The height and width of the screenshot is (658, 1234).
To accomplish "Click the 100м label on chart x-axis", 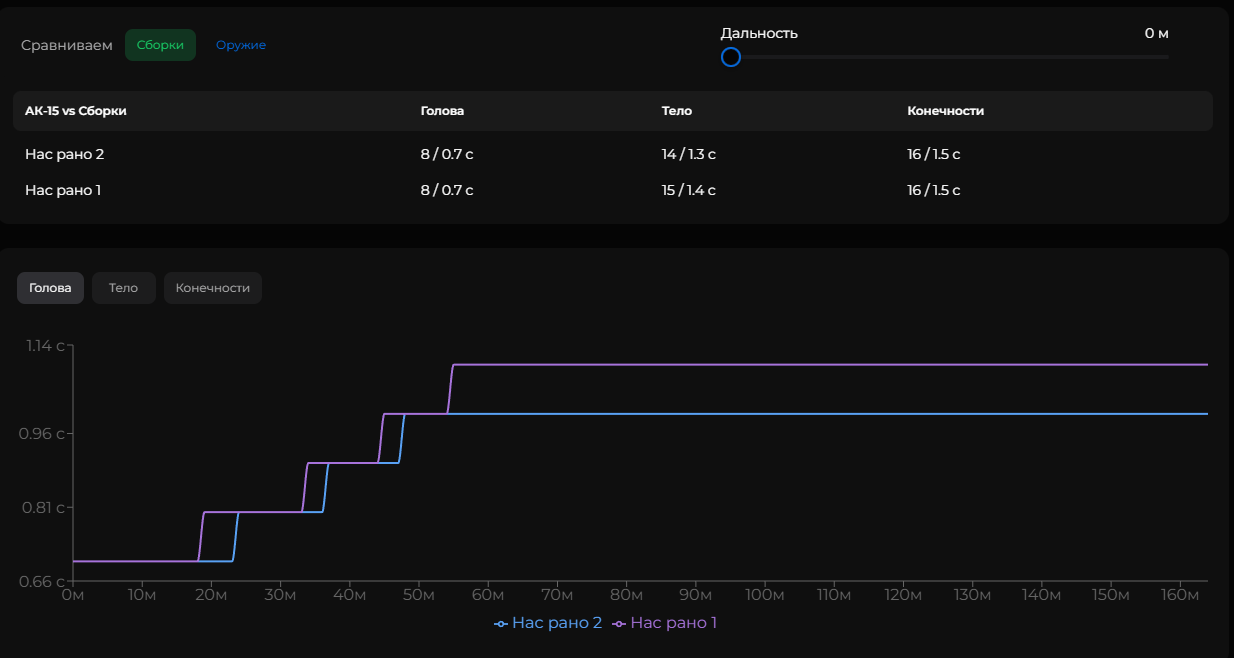I will [x=765, y=595].
